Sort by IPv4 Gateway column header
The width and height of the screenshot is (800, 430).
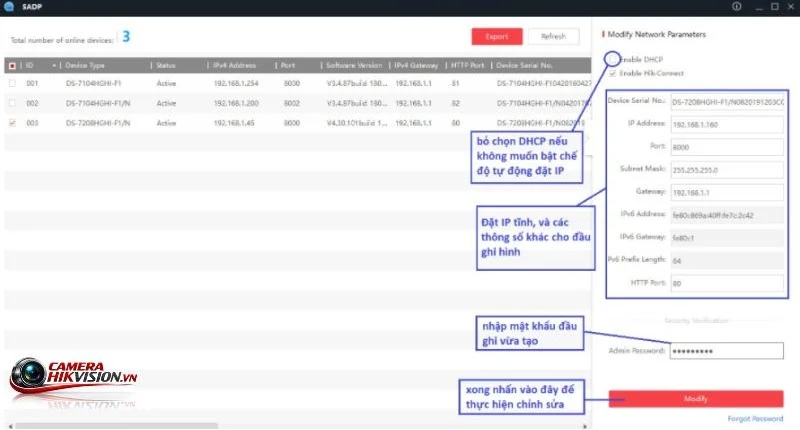(416, 65)
